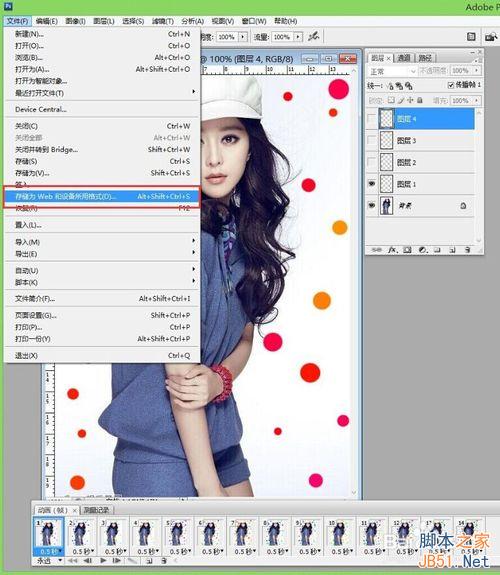This screenshot has height=575, width=500.
Task: Hide 图层 1 using its eye icon
Action: click(371, 183)
